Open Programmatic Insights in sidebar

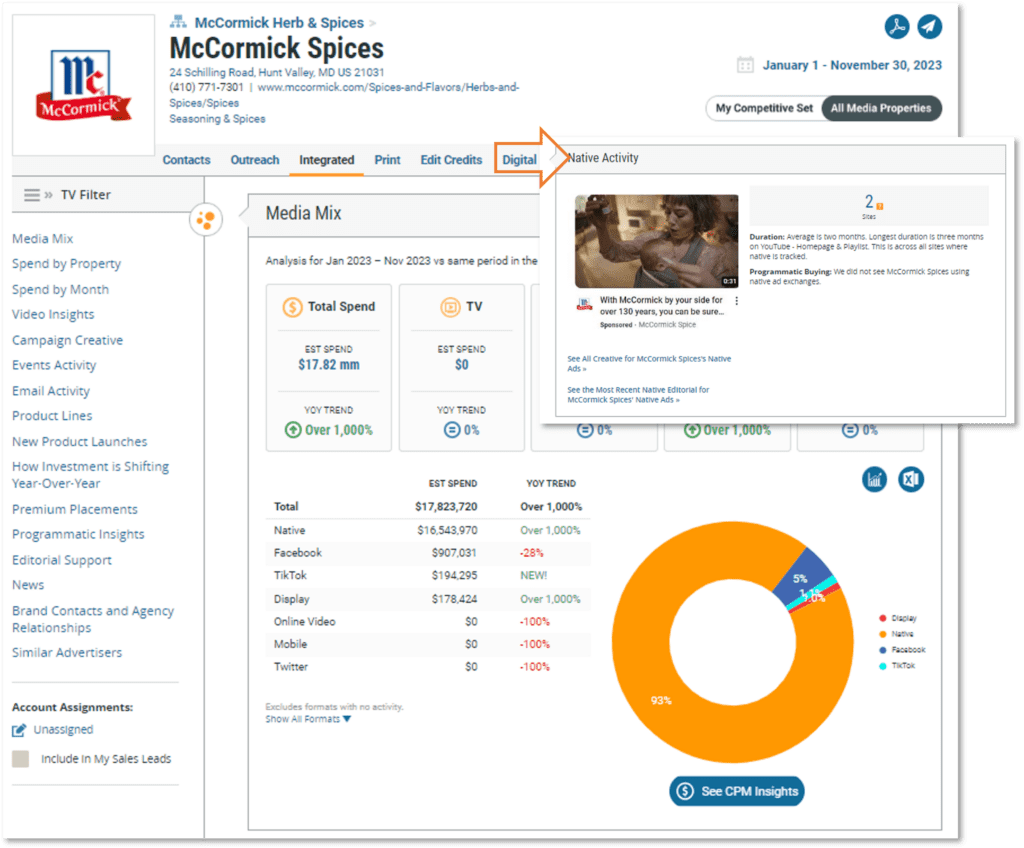pyautogui.click(x=78, y=534)
